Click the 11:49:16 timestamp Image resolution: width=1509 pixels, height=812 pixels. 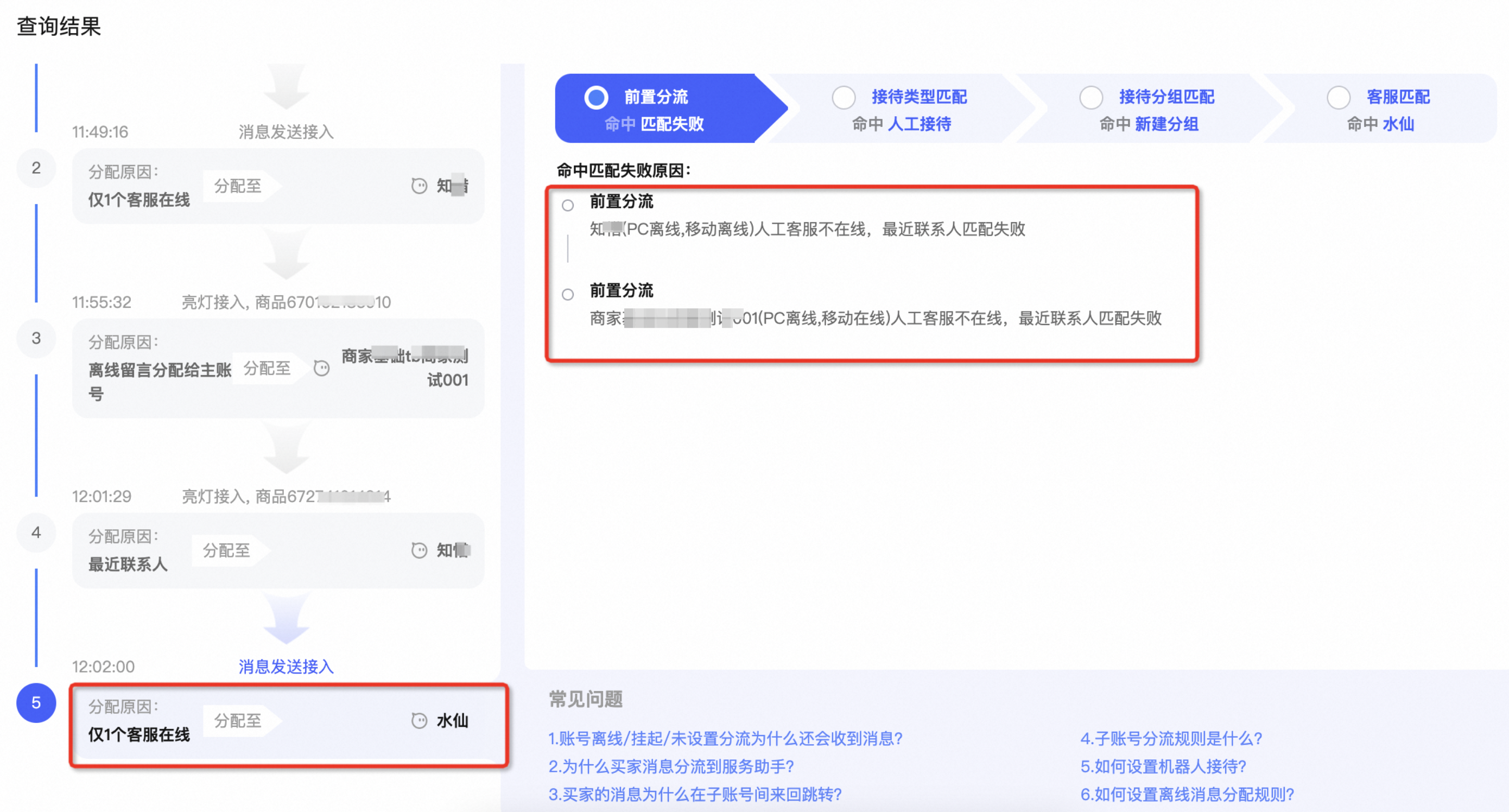tap(99, 132)
